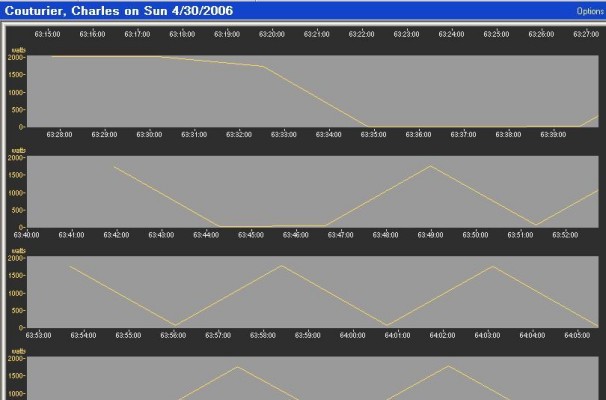
Task: Click the flat zero-watt line near 63:37:00
Action: (463, 126)
